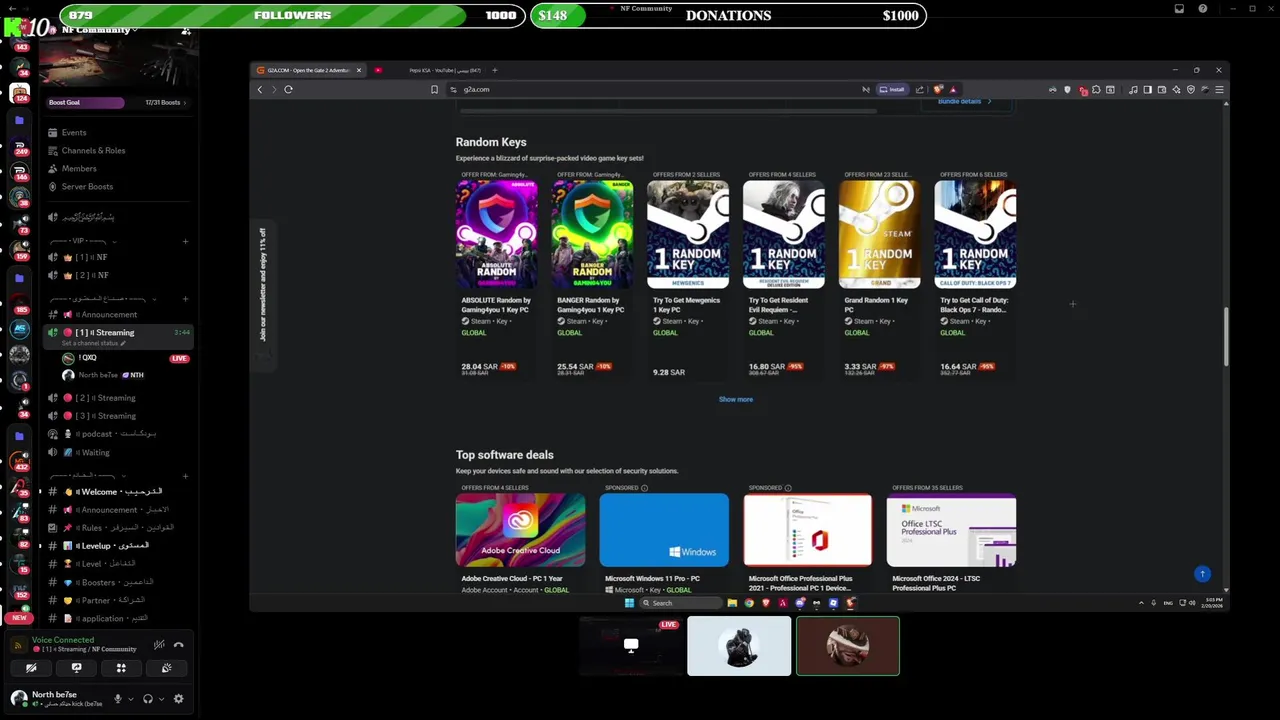Open a new browser tab
The height and width of the screenshot is (720, 1280).
tap(494, 71)
